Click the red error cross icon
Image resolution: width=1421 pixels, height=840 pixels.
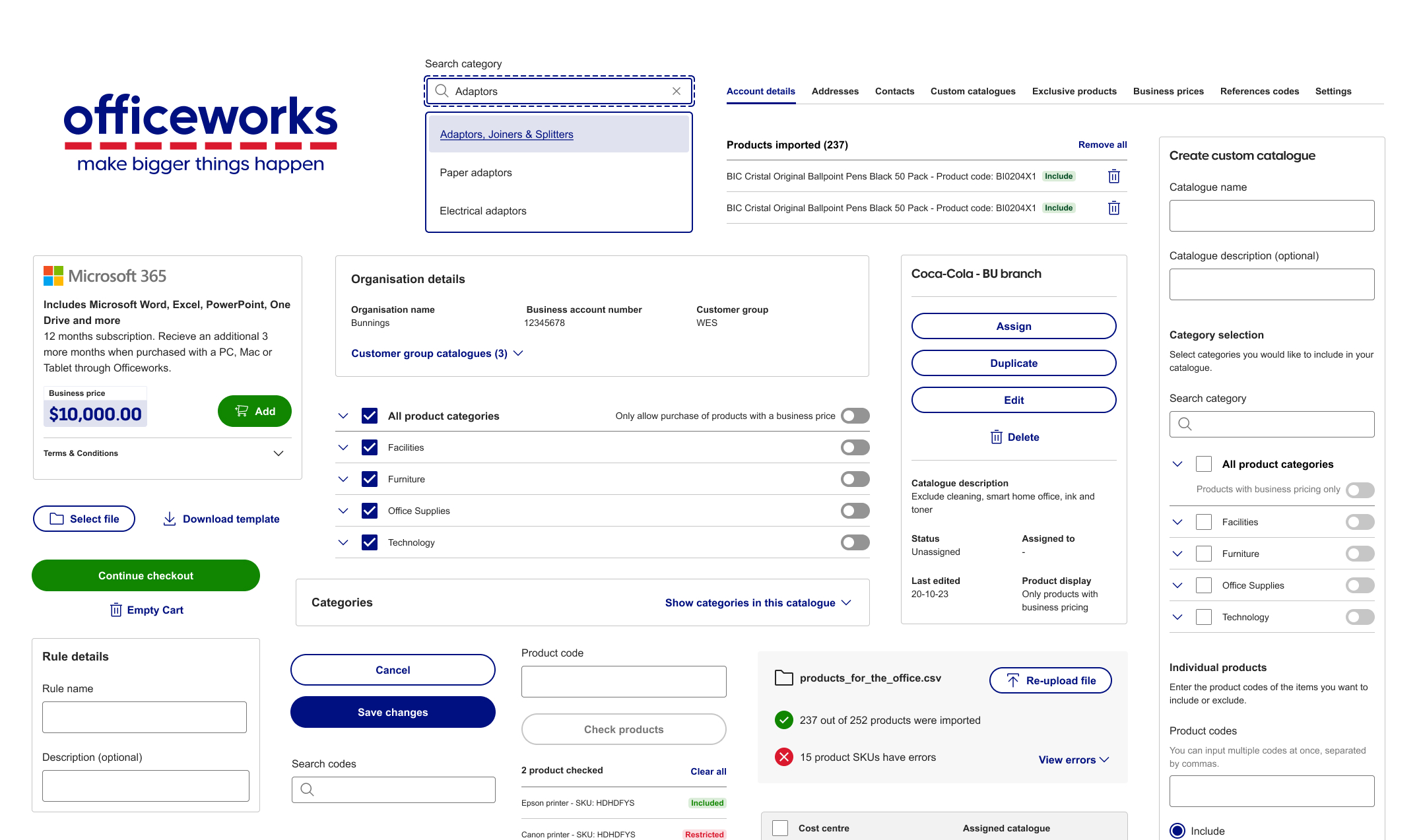tap(783, 757)
